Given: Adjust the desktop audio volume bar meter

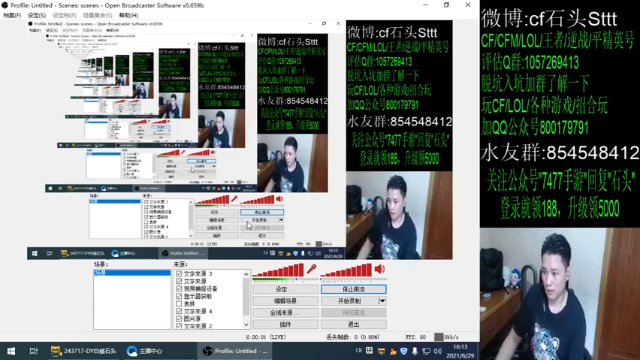Looking at the screenshot, I should point(347,270).
